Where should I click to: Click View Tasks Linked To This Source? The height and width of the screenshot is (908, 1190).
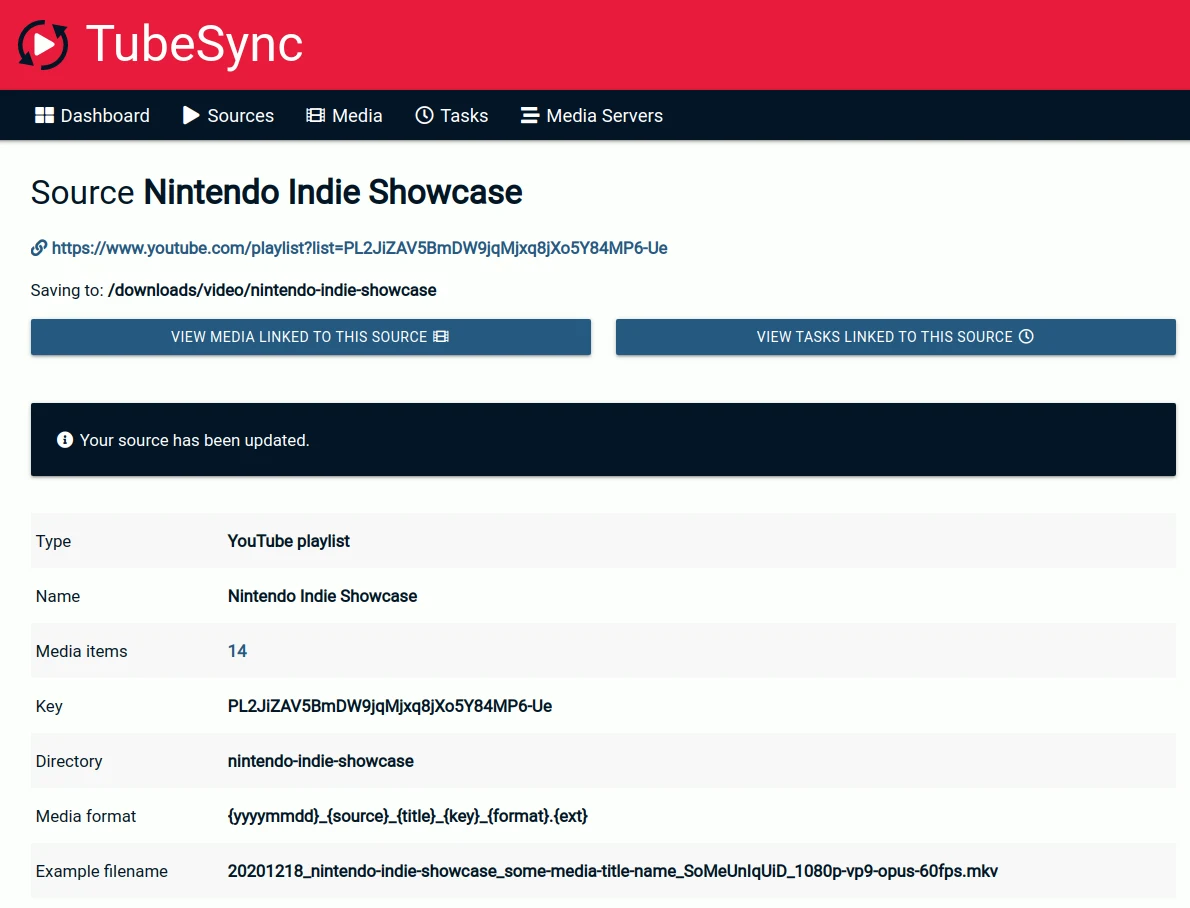(x=896, y=337)
